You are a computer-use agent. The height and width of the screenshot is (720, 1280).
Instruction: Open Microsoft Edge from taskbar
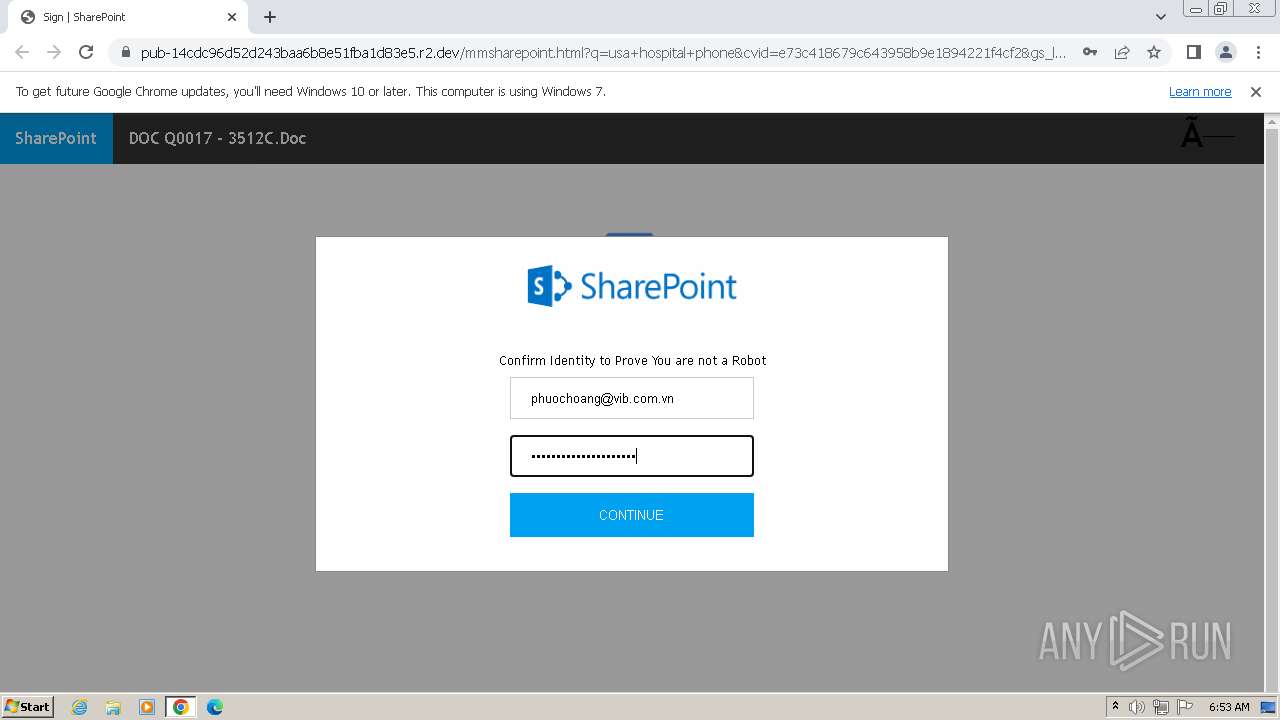[215, 707]
